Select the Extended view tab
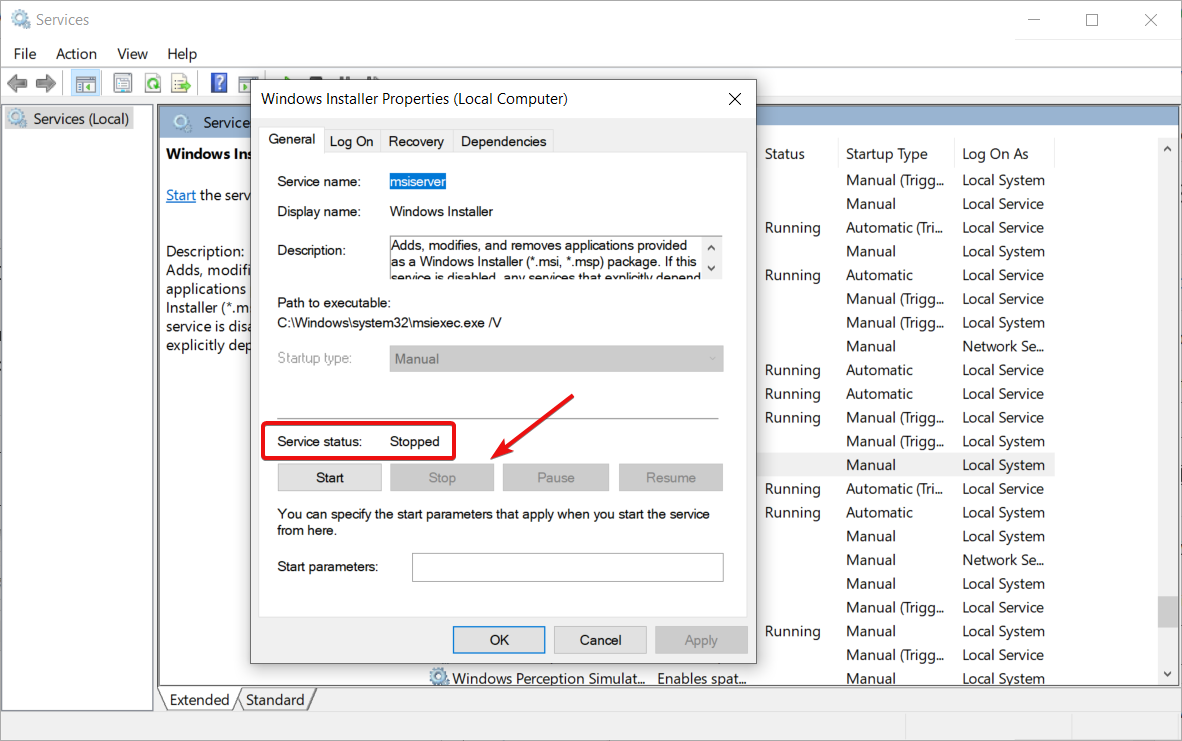 click(x=199, y=700)
